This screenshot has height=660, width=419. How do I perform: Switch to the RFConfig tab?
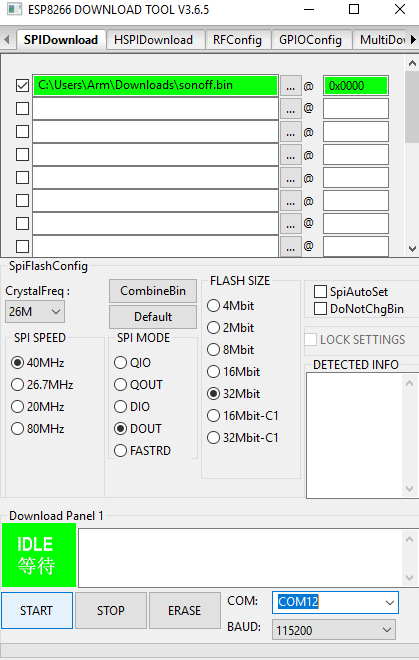click(x=237, y=40)
